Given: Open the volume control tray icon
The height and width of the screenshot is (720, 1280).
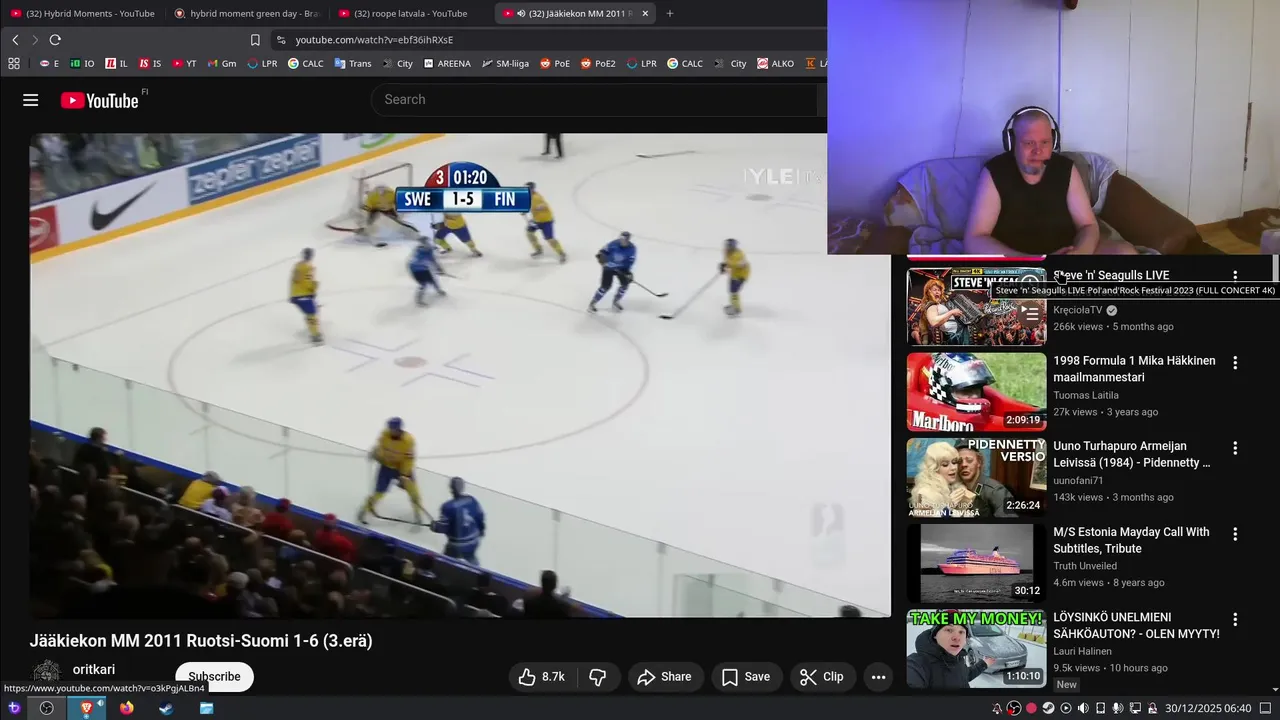Looking at the screenshot, I should pyautogui.click(x=1083, y=708).
